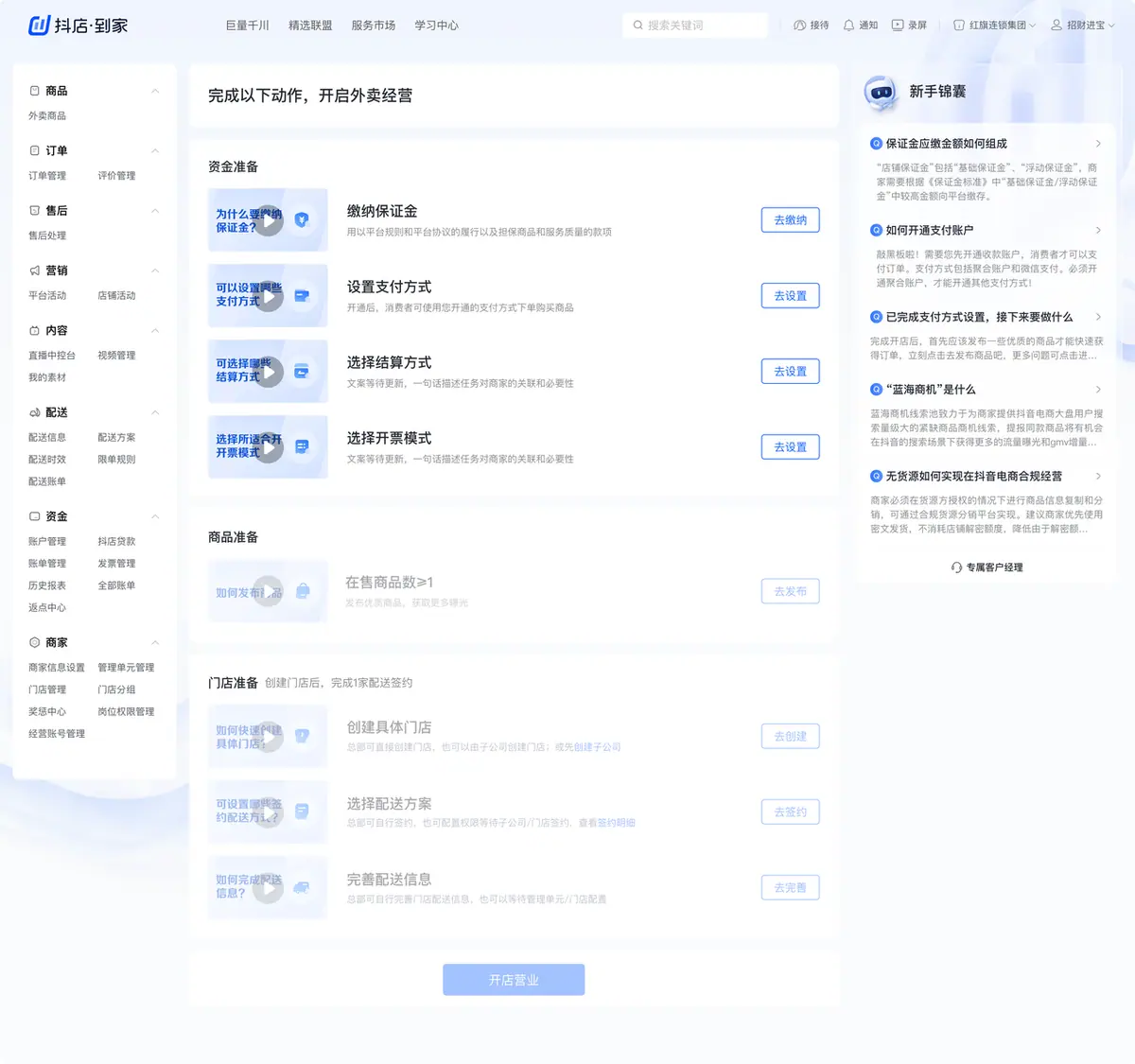Collapse the 营销 sidebar section
Image resolution: width=1135 pixels, height=1064 pixels.
[x=155, y=270]
